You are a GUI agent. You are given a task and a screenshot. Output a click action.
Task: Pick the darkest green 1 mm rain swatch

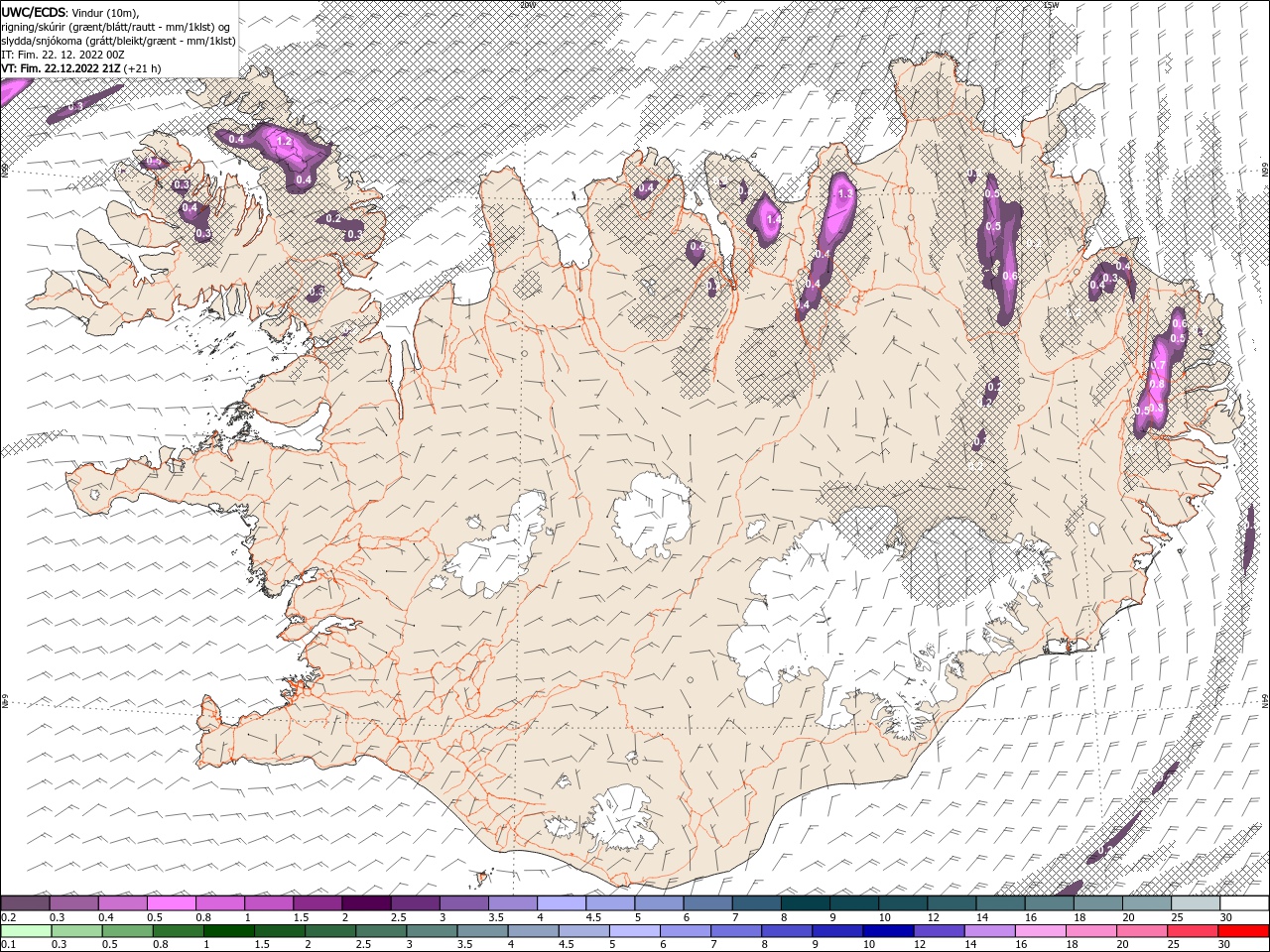(x=228, y=931)
